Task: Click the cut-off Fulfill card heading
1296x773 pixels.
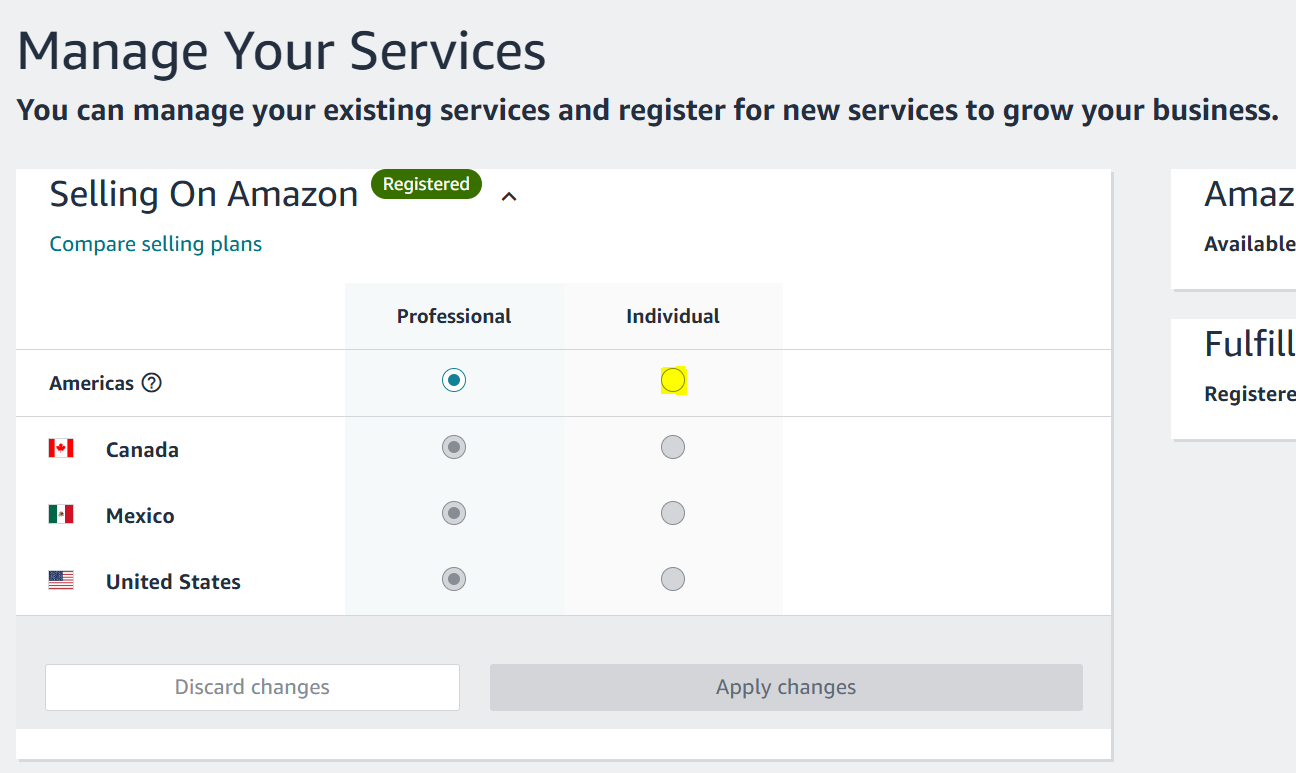Action: (1250, 344)
